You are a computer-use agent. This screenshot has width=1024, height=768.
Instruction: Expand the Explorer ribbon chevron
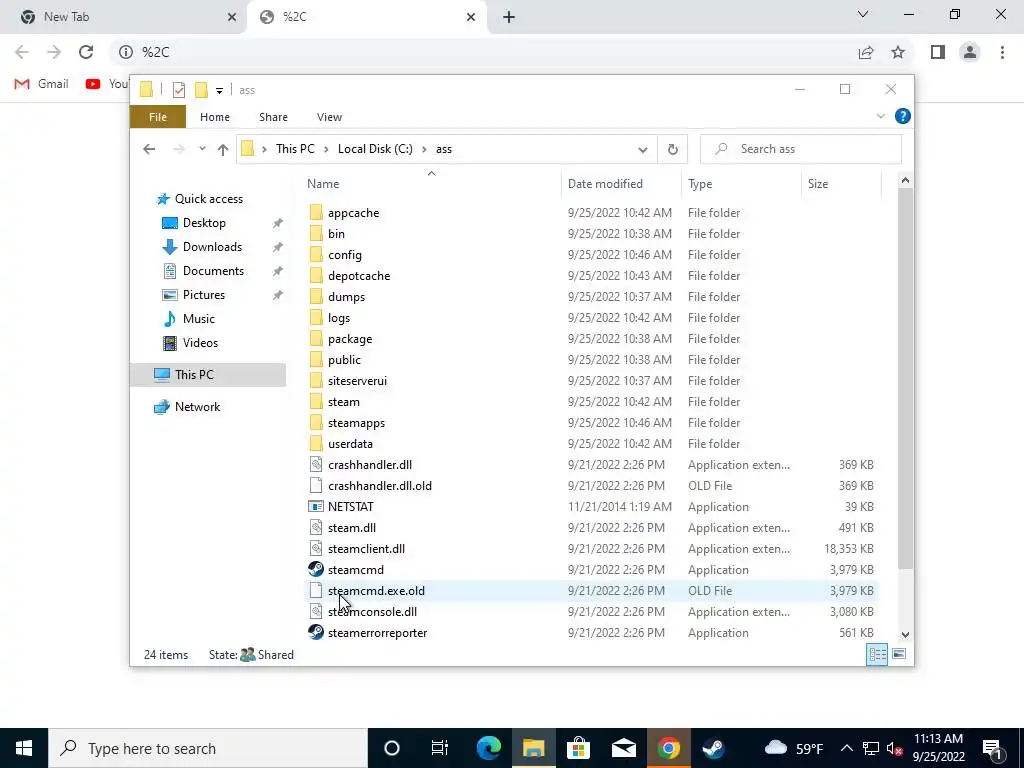(x=880, y=116)
